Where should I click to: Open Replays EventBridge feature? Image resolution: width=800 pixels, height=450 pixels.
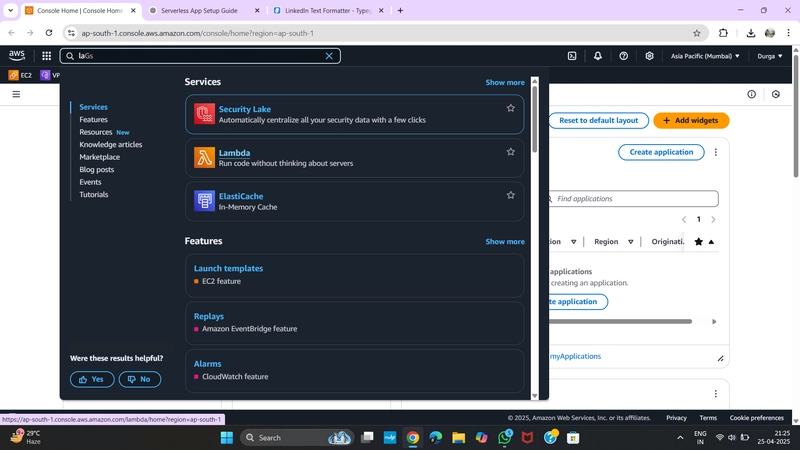pos(209,316)
